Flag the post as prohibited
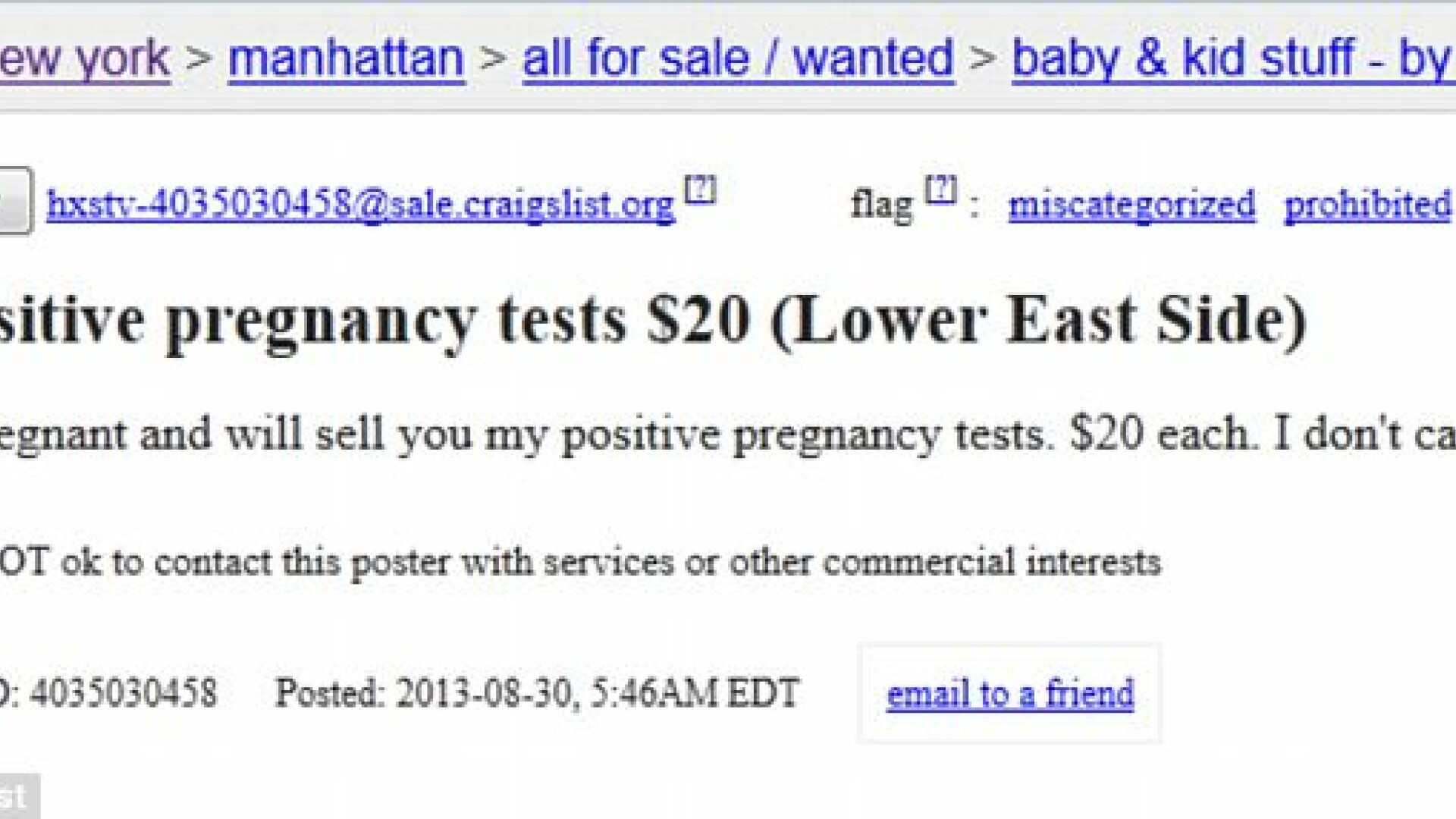1456x819 pixels. click(1367, 205)
